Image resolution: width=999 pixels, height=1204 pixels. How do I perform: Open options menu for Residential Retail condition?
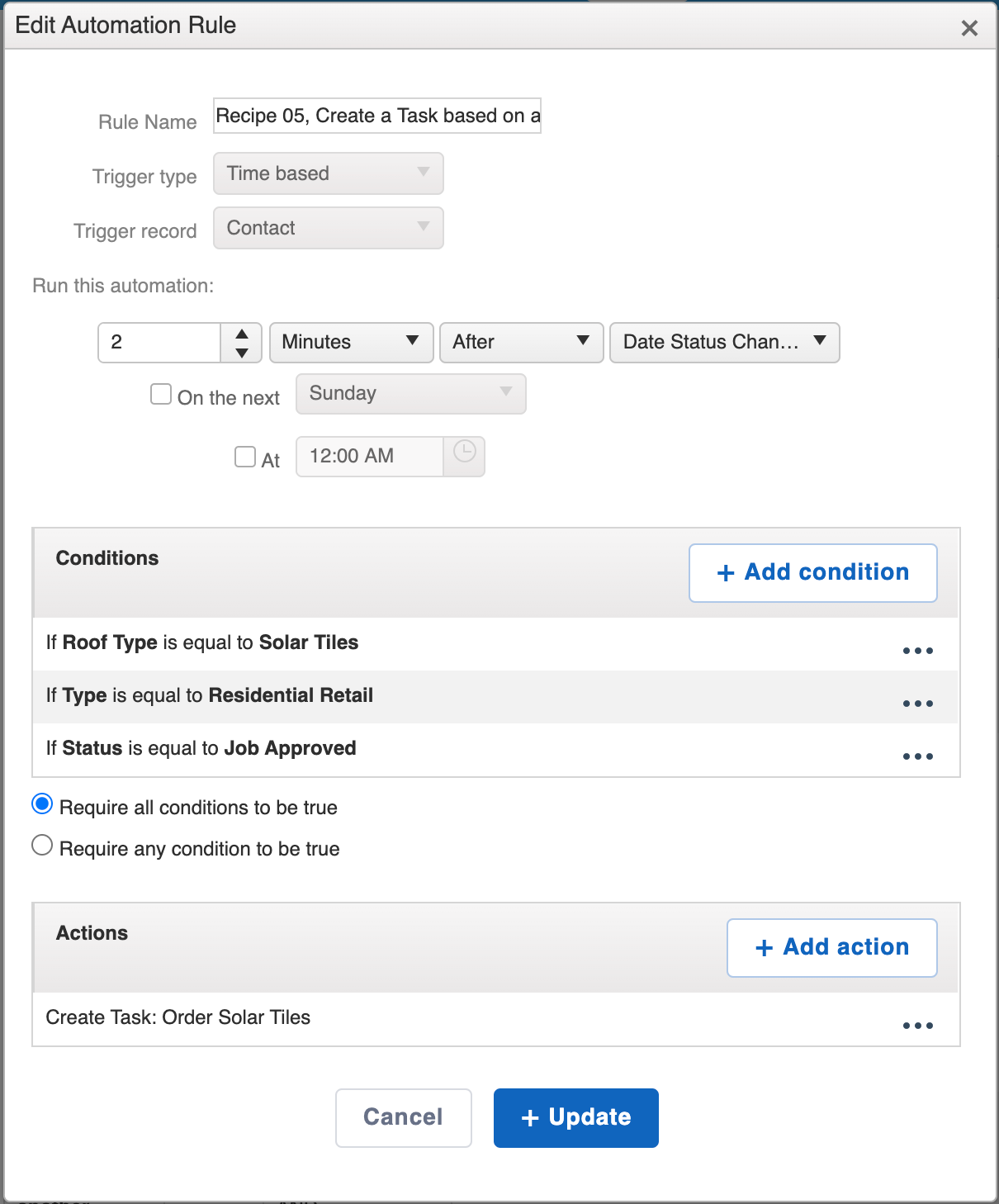[x=917, y=704]
